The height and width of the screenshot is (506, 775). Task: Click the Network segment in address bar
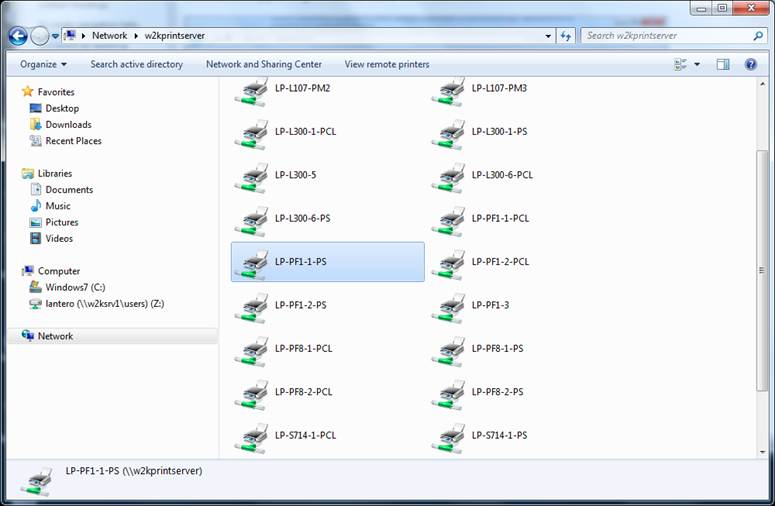(x=109, y=36)
